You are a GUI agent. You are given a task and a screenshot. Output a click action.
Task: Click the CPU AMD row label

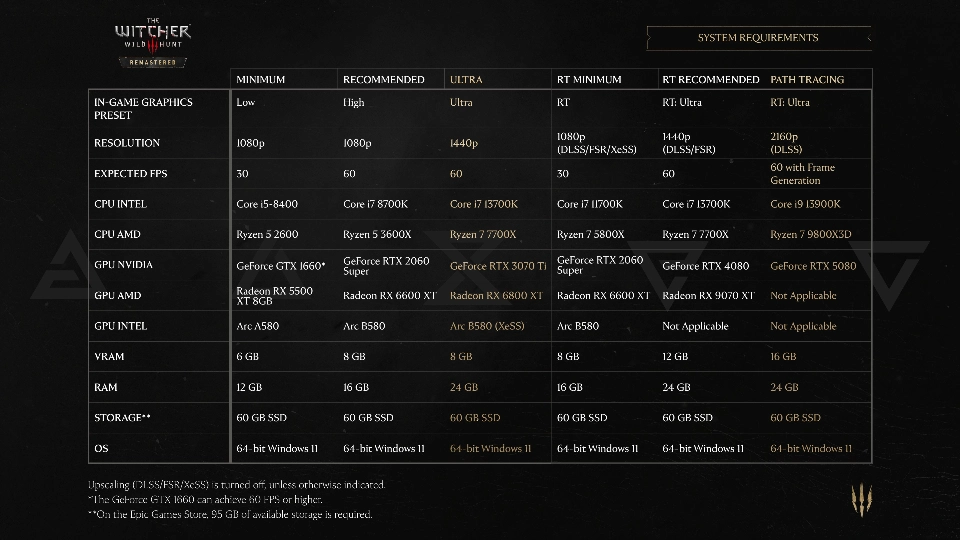118,234
